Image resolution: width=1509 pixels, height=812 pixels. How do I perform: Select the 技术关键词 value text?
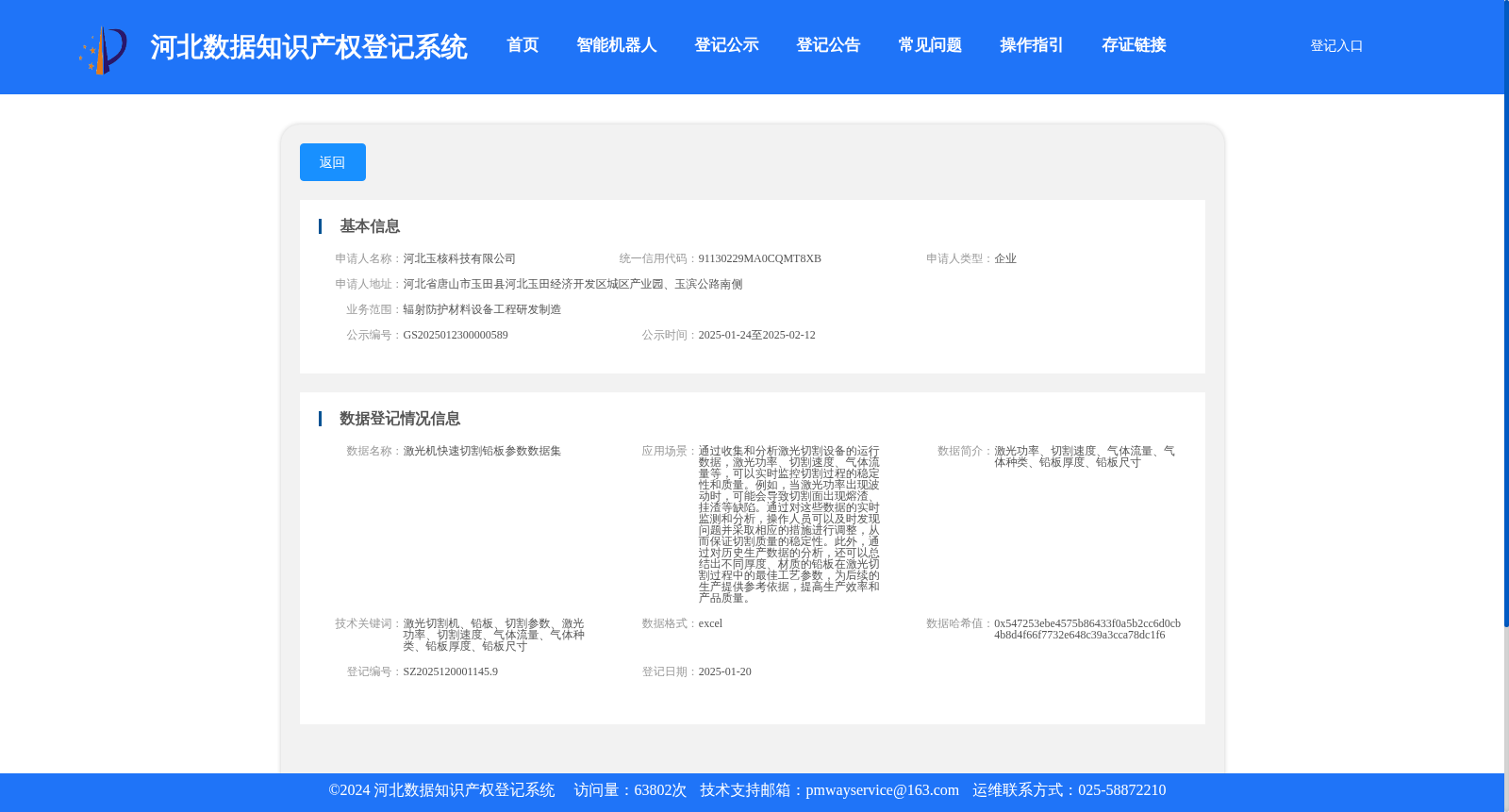pyautogui.click(x=493, y=635)
